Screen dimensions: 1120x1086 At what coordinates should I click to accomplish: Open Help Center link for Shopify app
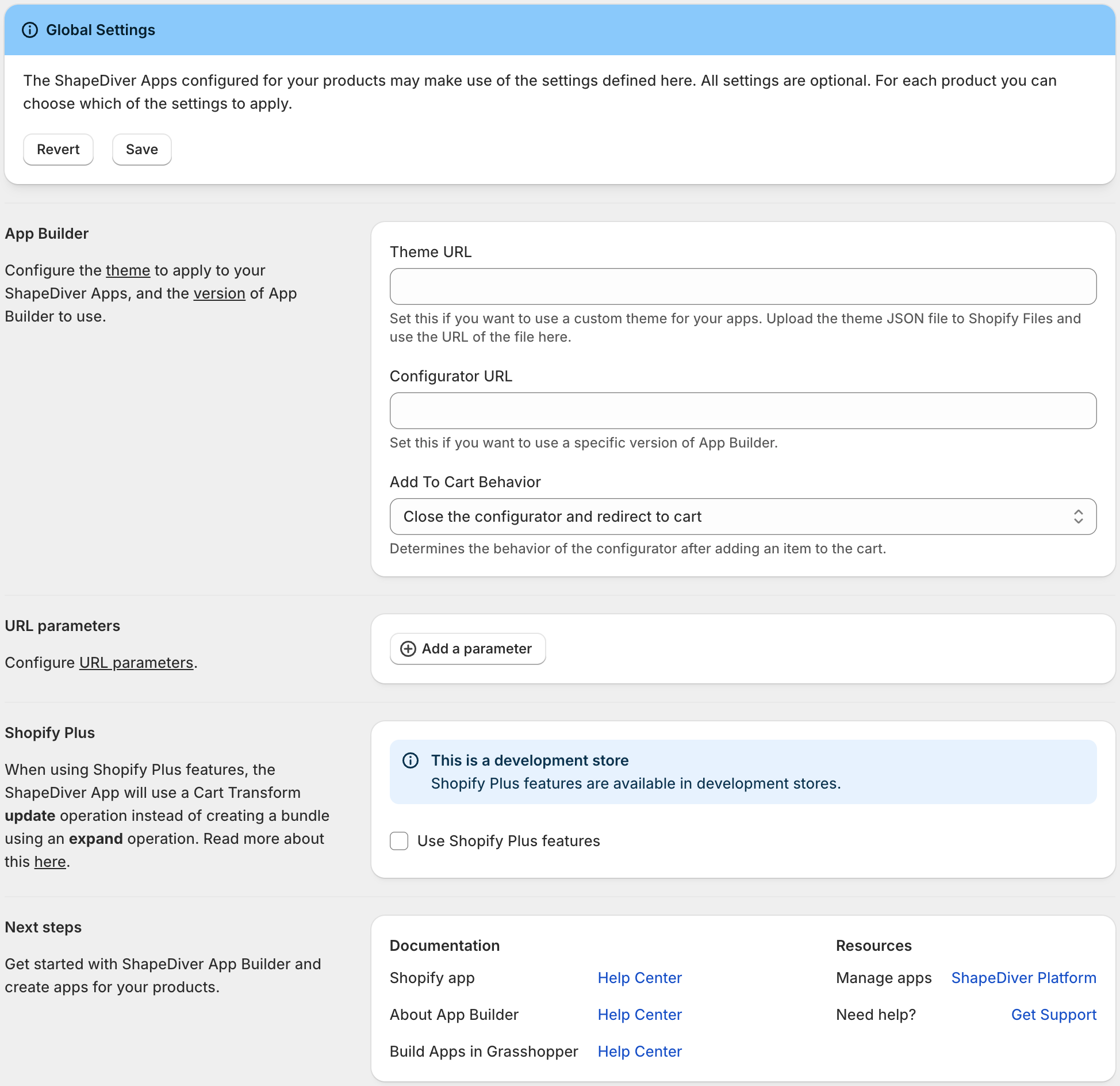click(640, 978)
